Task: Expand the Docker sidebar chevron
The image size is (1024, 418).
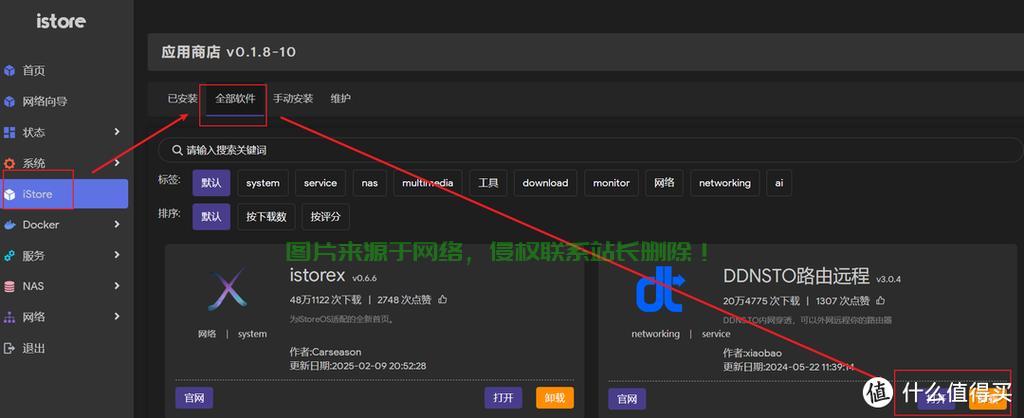Action: [117, 224]
